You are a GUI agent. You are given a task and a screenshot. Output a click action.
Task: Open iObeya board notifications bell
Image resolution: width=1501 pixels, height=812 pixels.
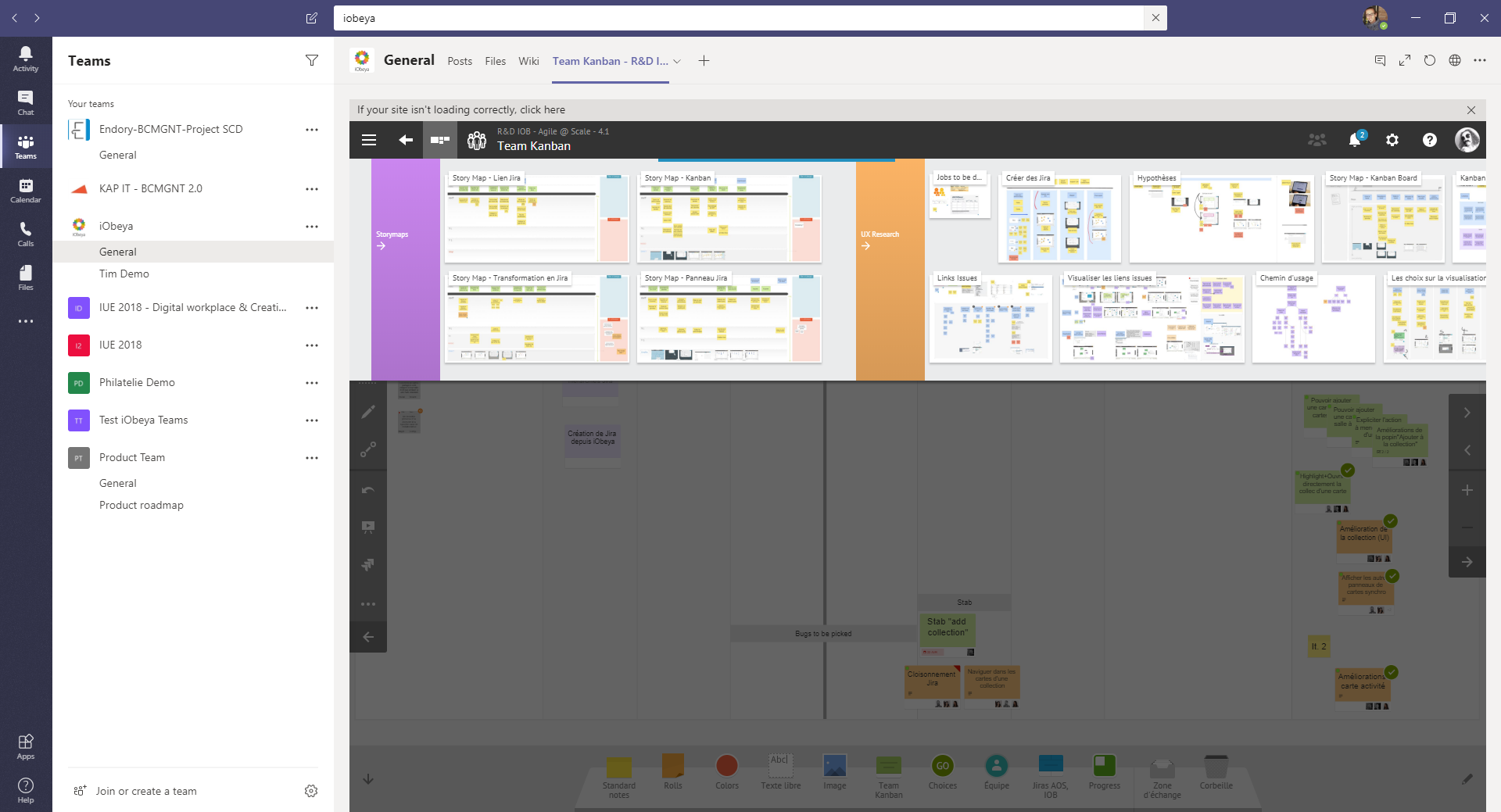[x=1353, y=140]
